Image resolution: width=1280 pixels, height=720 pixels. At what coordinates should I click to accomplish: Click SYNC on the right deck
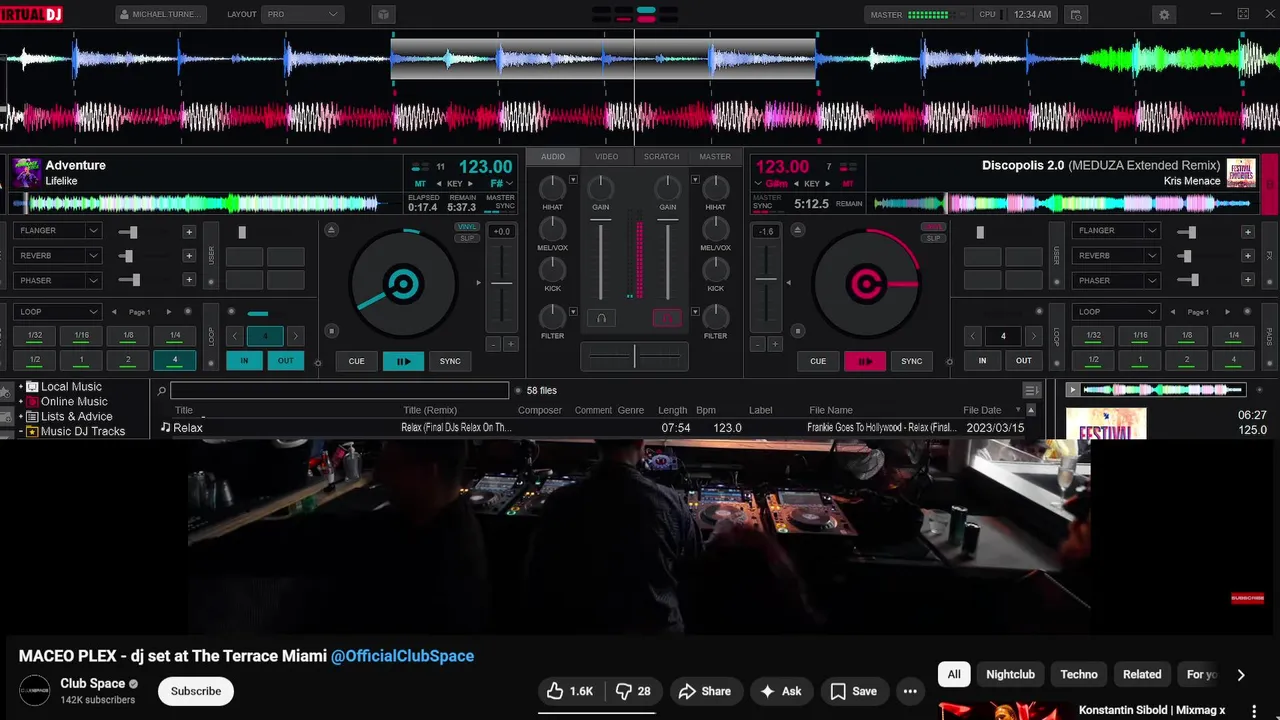912,361
